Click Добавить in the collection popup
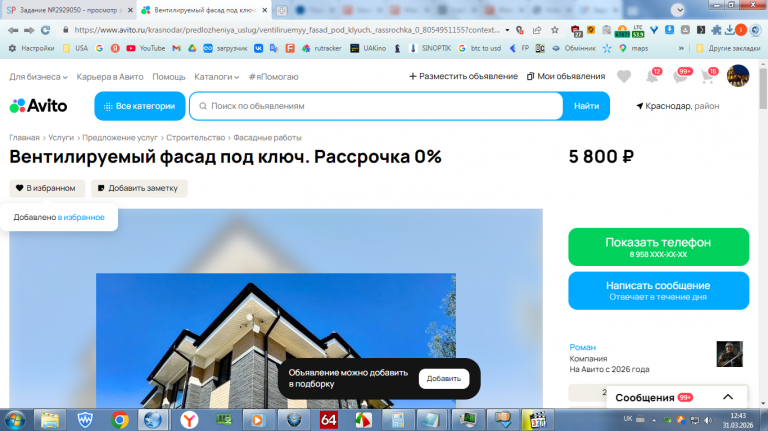Viewport: 768px width, 431px height. 444,379
